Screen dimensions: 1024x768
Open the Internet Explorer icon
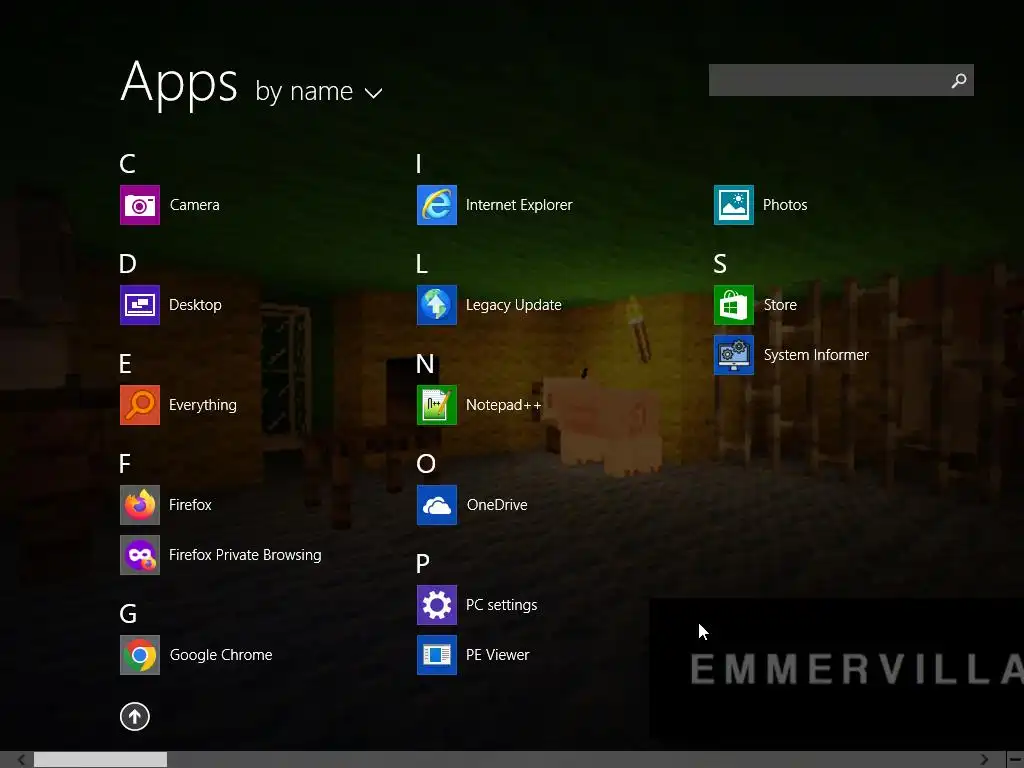[x=437, y=205]
